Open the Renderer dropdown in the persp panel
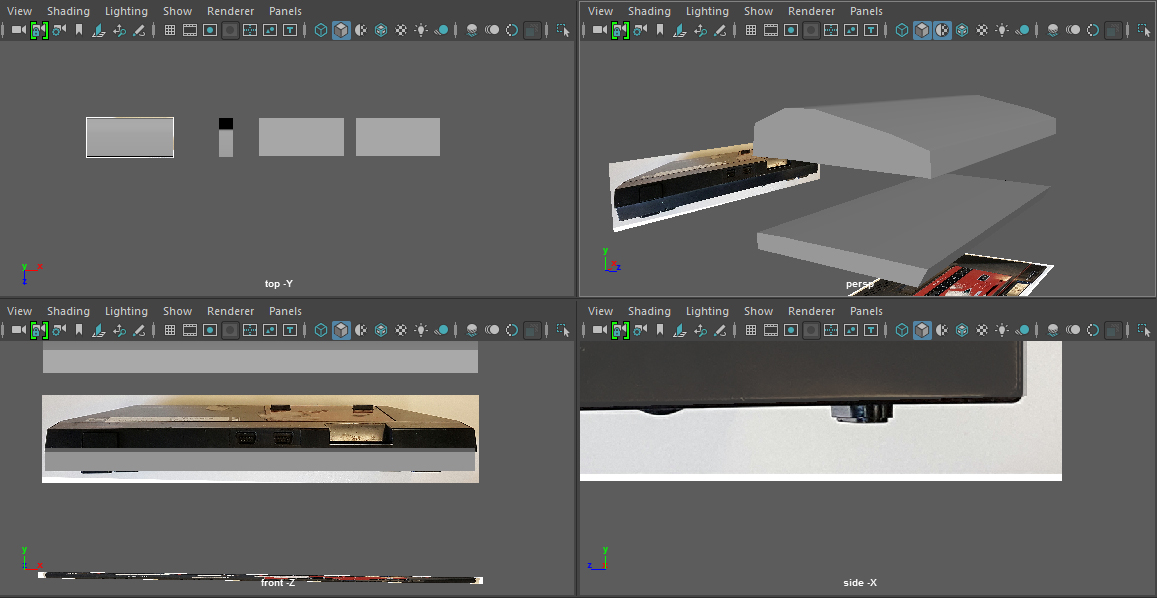 tap(811, 10)
